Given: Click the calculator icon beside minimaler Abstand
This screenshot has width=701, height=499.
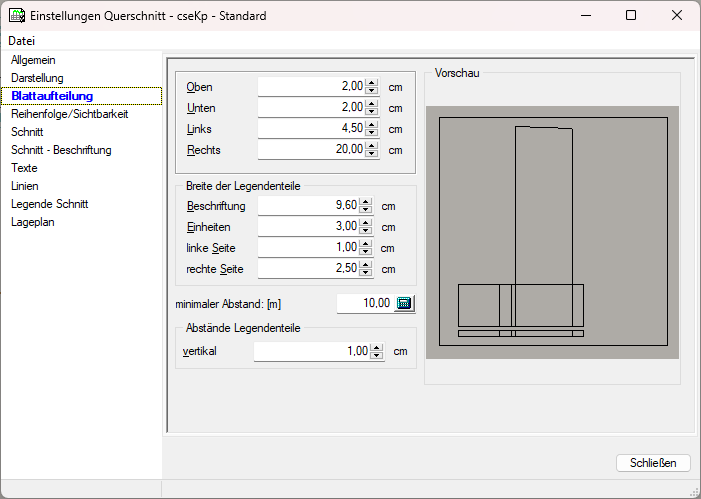Looking at the screenshot, I should coord(405,304).
